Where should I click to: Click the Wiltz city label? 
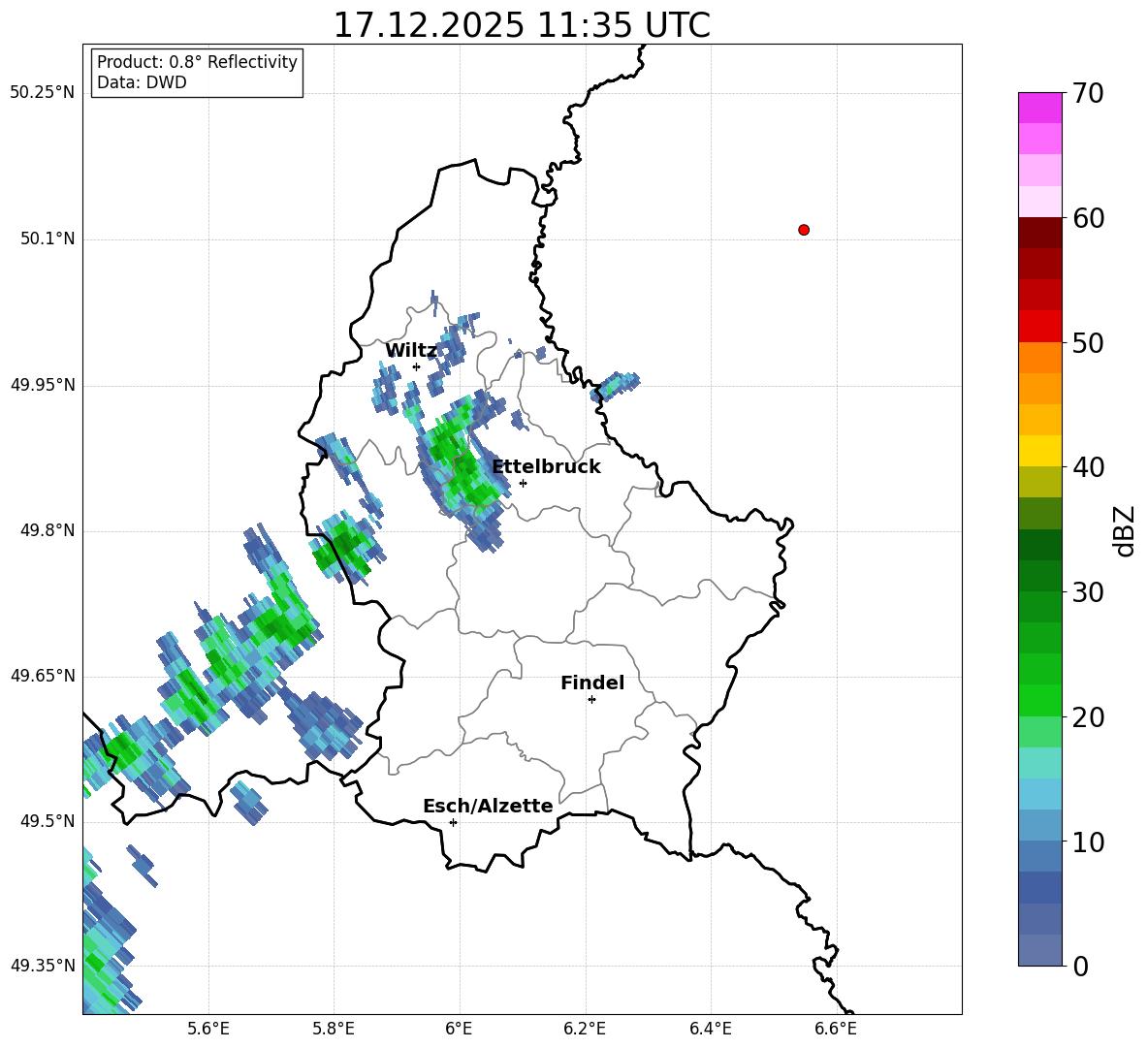[411, 351]
